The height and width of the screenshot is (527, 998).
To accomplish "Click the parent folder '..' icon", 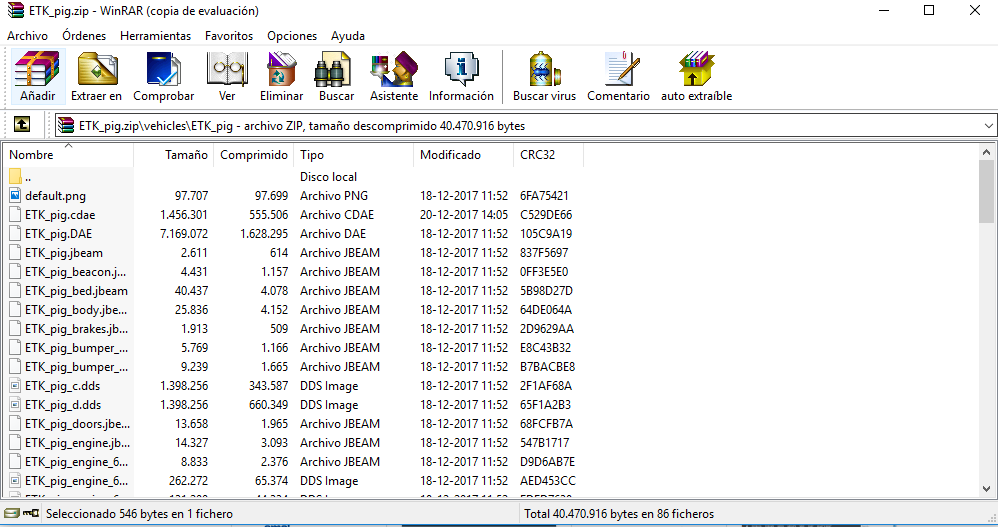I will click(x=15, y=176).
